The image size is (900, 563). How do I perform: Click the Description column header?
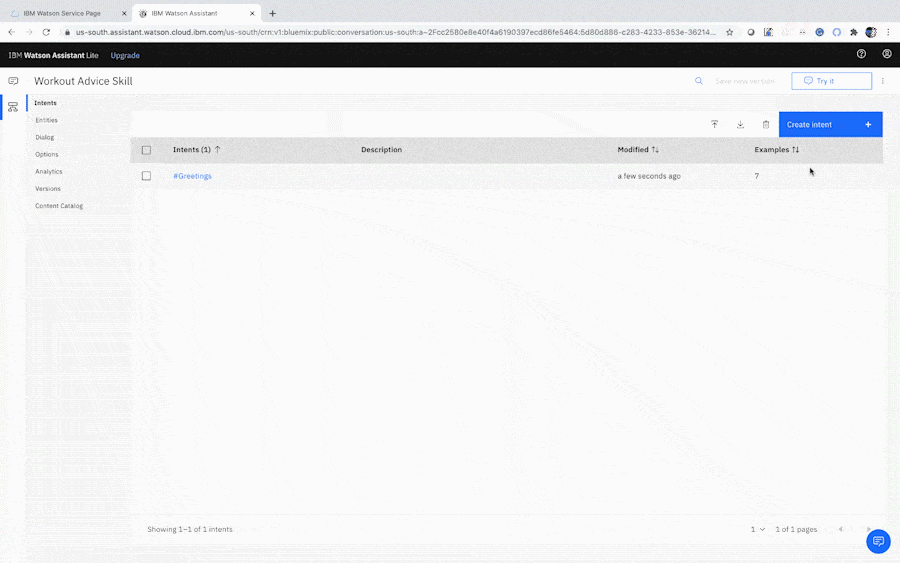381,149
